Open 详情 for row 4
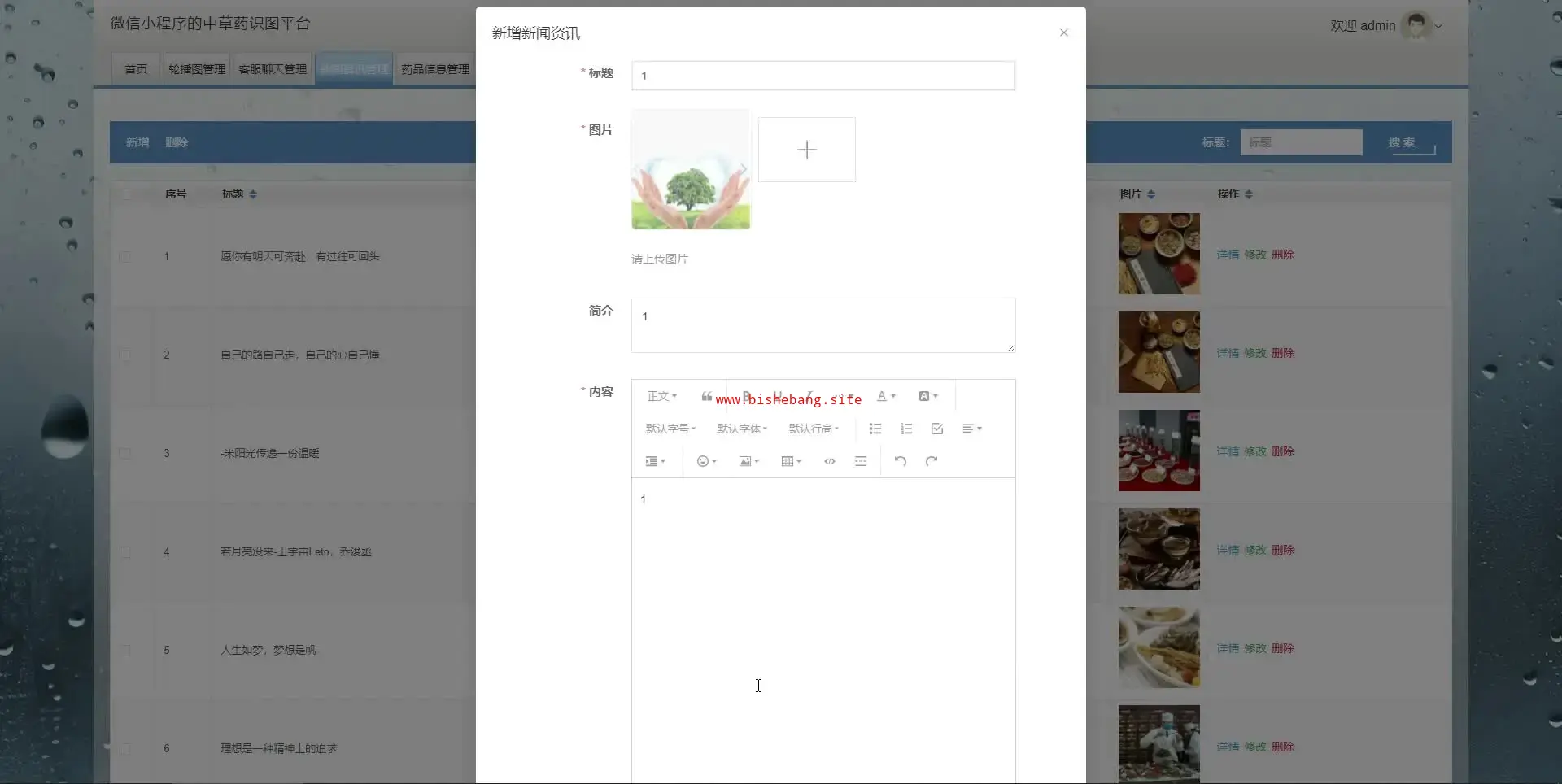Screen dimensions: 1562x784 point(1228,550)
